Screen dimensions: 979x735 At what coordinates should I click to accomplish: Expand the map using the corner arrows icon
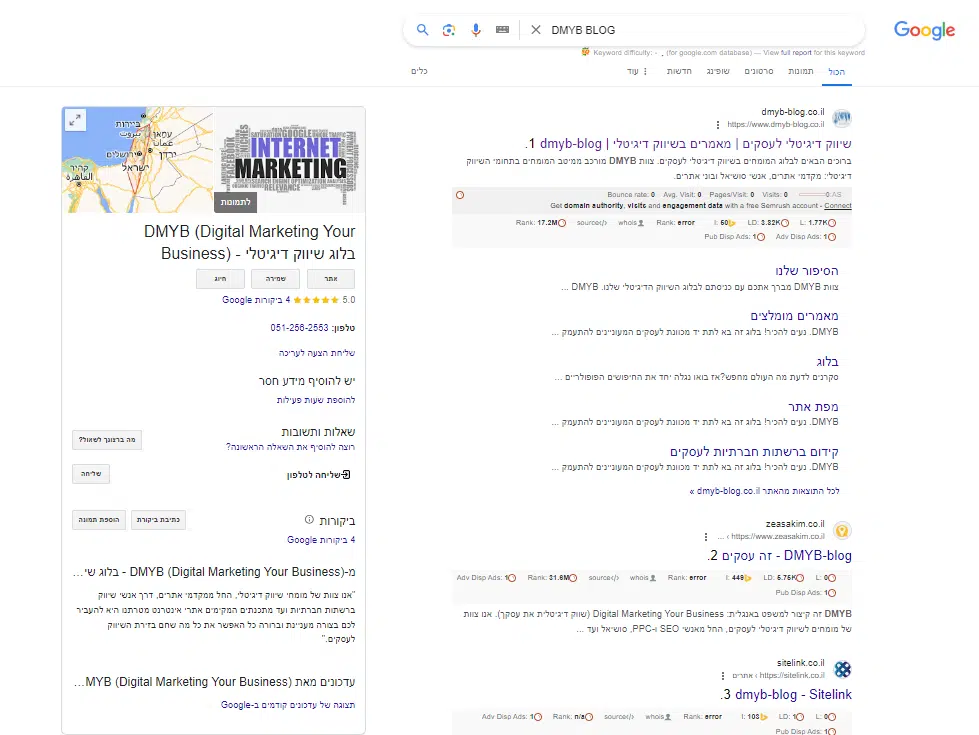[x=75, y=119]
